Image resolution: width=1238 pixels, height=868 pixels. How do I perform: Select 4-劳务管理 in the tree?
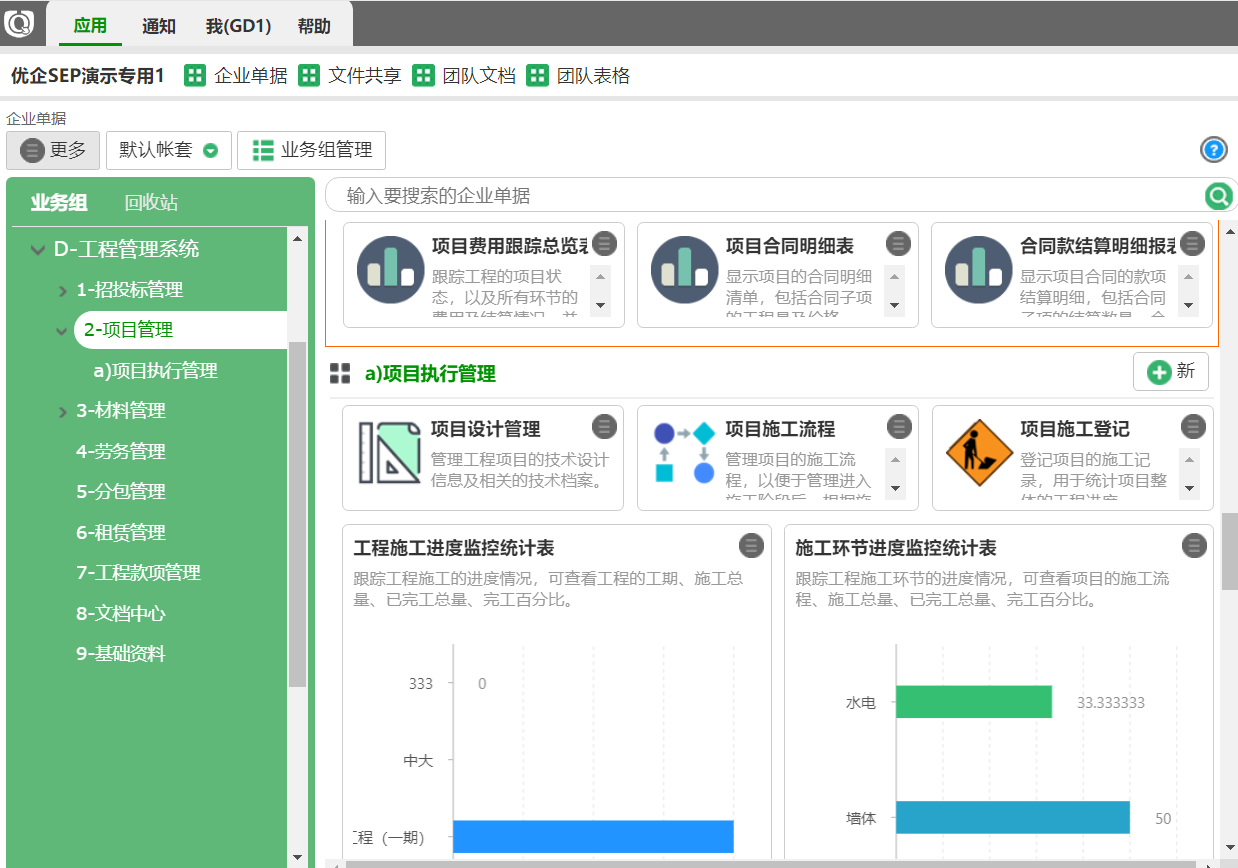121,452
